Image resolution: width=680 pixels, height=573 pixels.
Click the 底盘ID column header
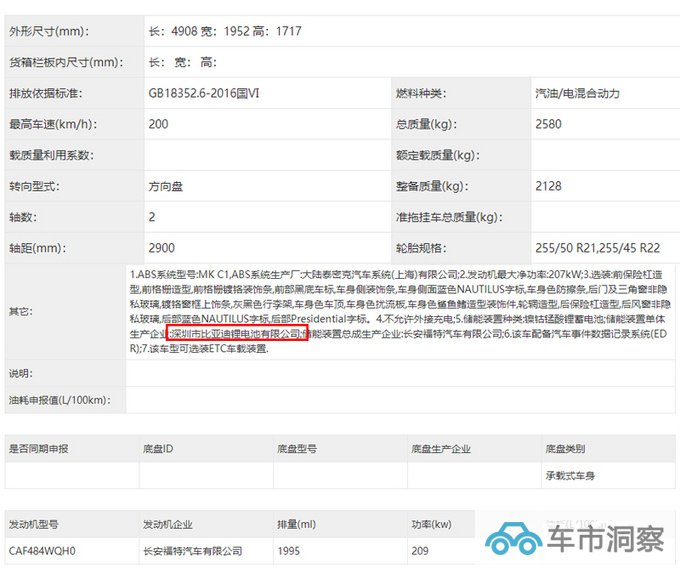pos(158,449)
